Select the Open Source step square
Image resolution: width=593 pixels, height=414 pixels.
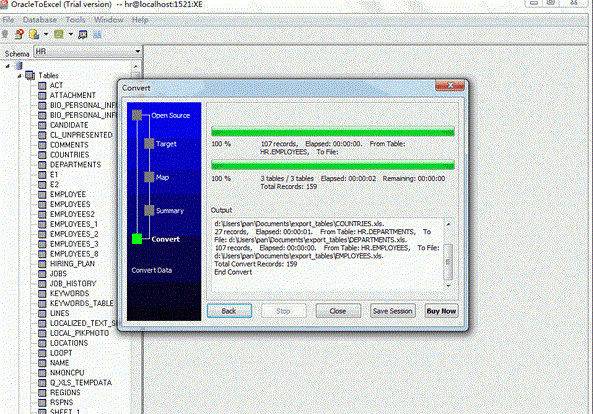point(137,115)
